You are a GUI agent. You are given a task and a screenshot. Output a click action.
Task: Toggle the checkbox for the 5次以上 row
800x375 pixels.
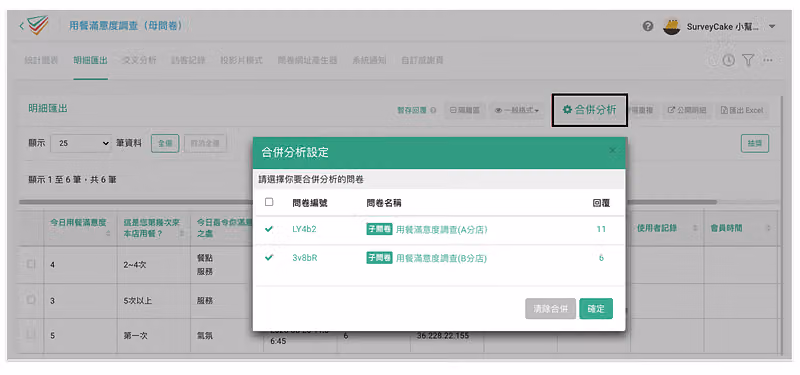point(31,300)
